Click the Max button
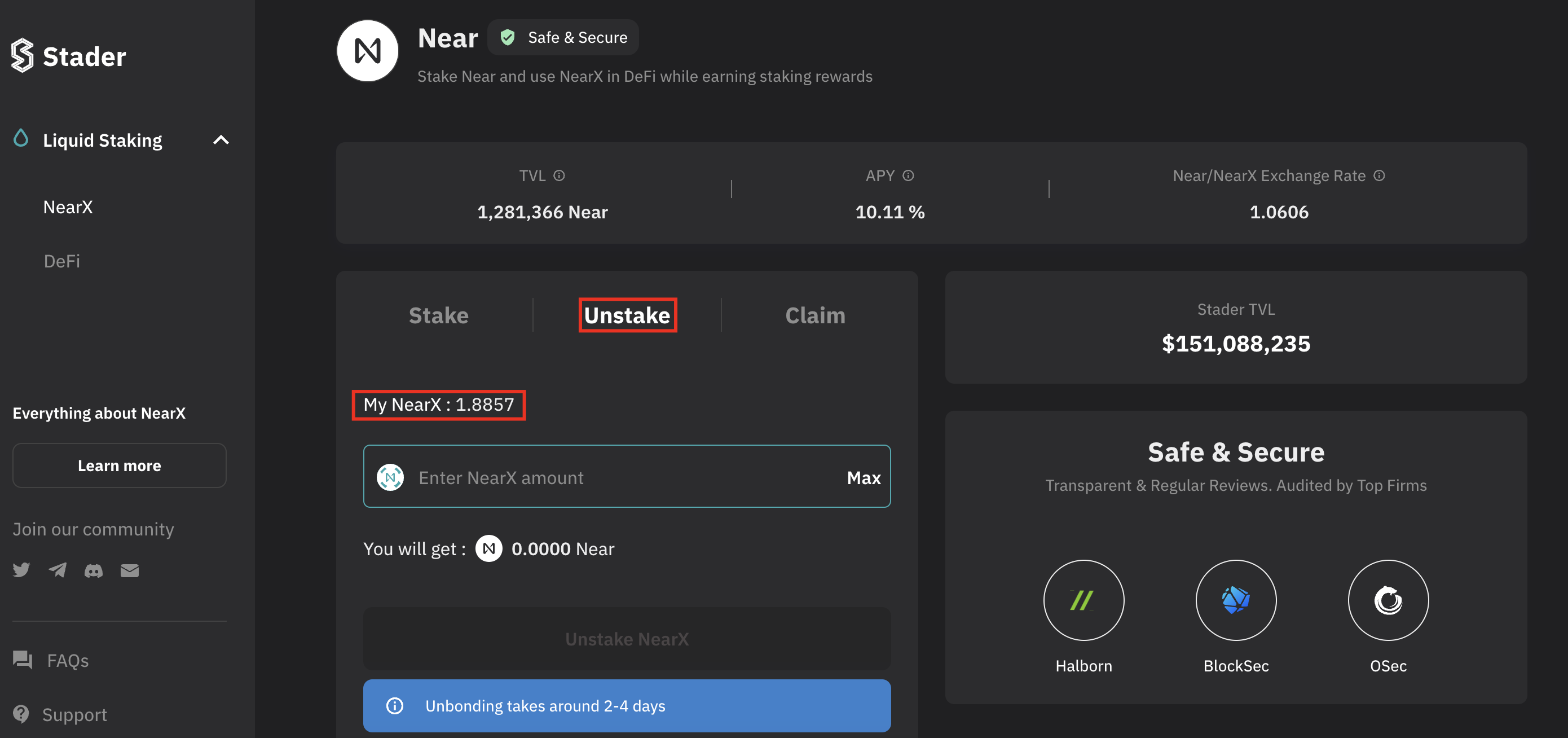 tap(864, 478)
